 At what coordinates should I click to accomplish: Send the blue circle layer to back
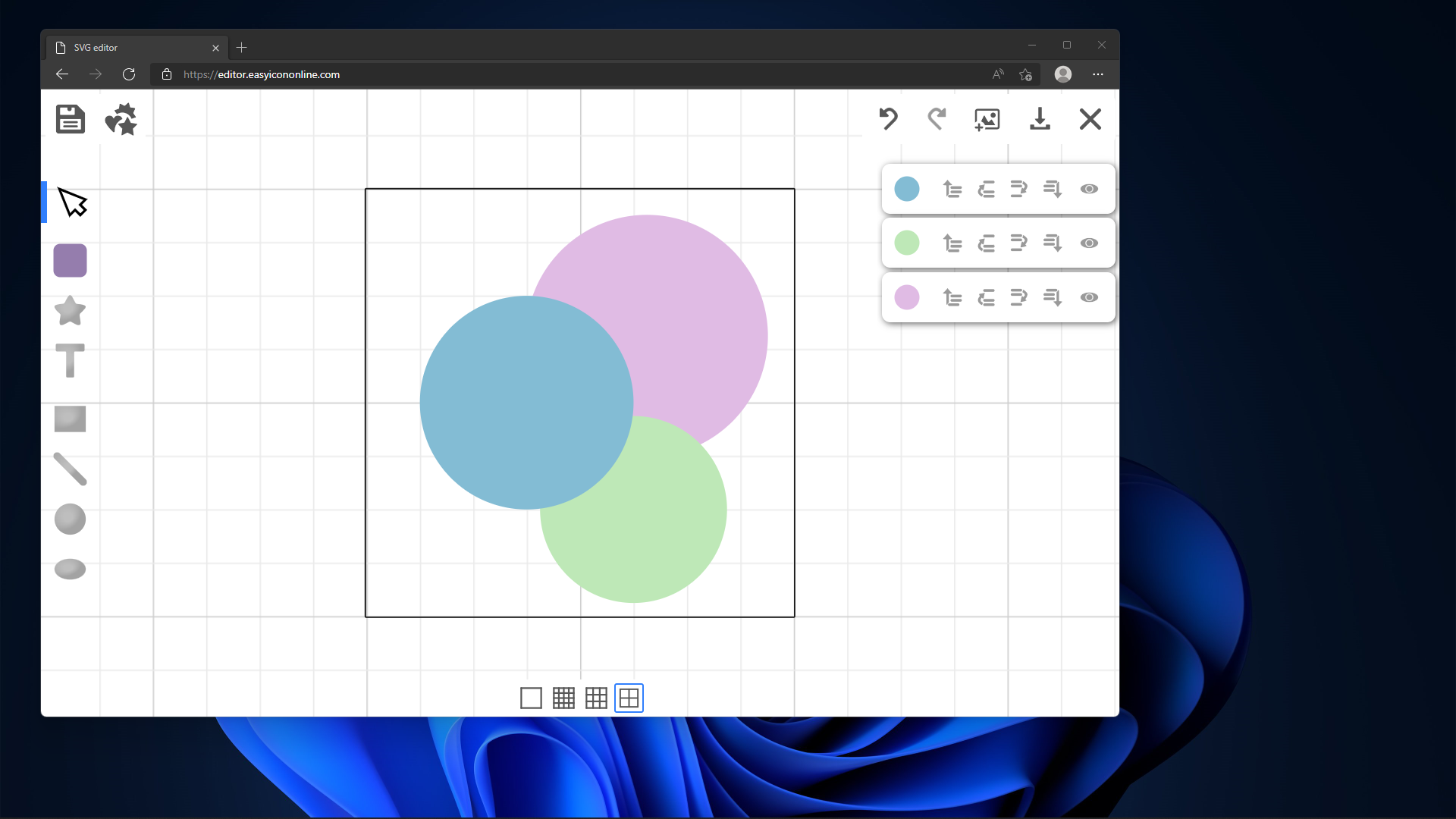click(x=1053, y=189)
